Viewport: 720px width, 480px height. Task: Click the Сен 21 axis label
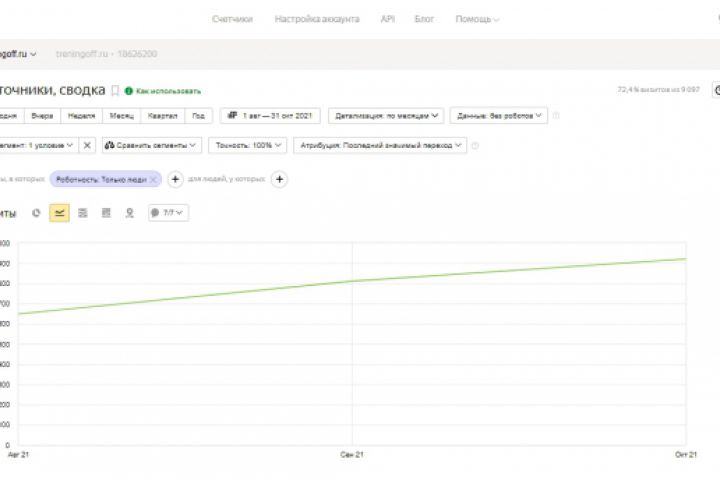352,454
